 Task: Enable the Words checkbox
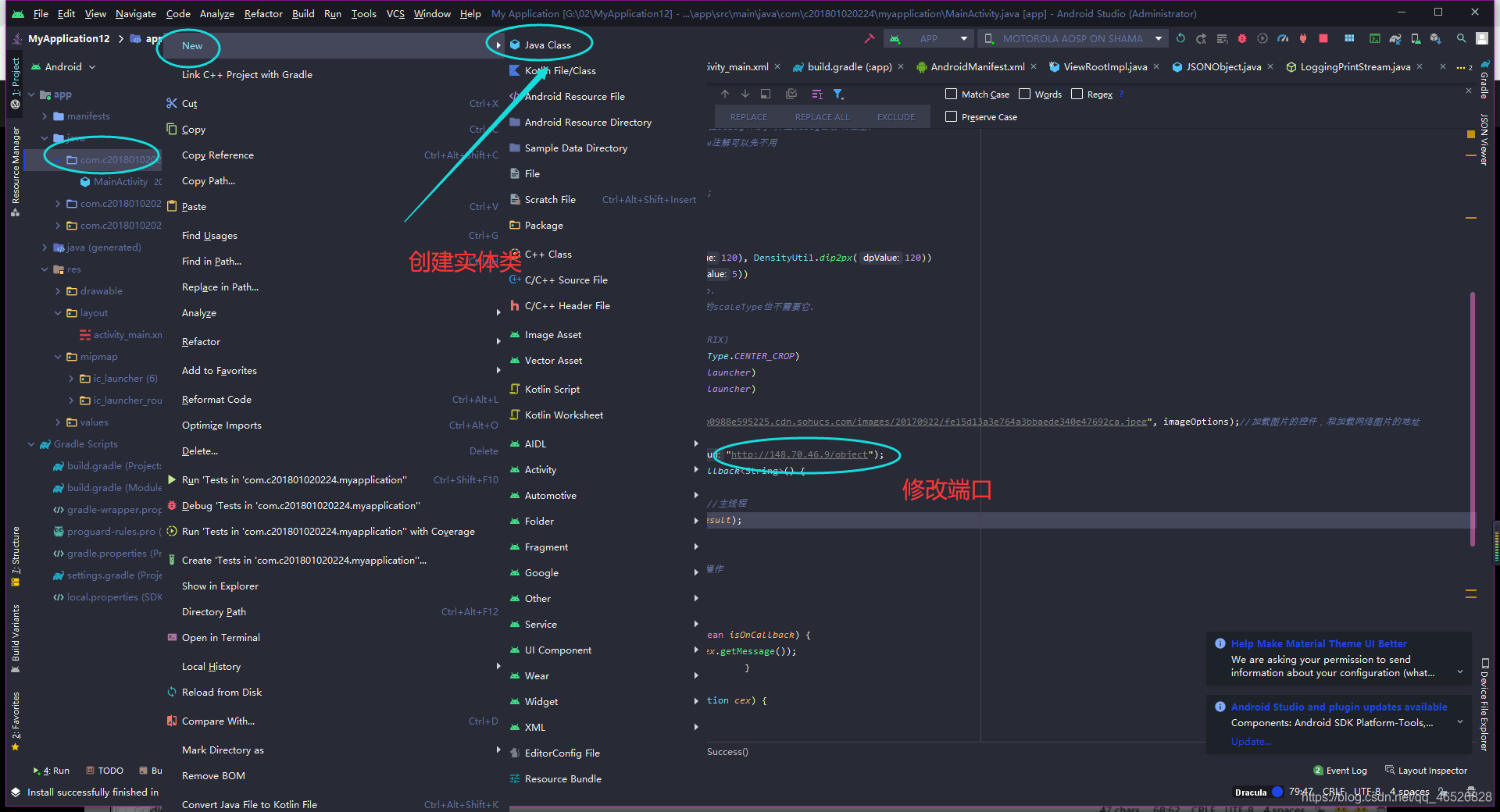(x=1024, y=94)
